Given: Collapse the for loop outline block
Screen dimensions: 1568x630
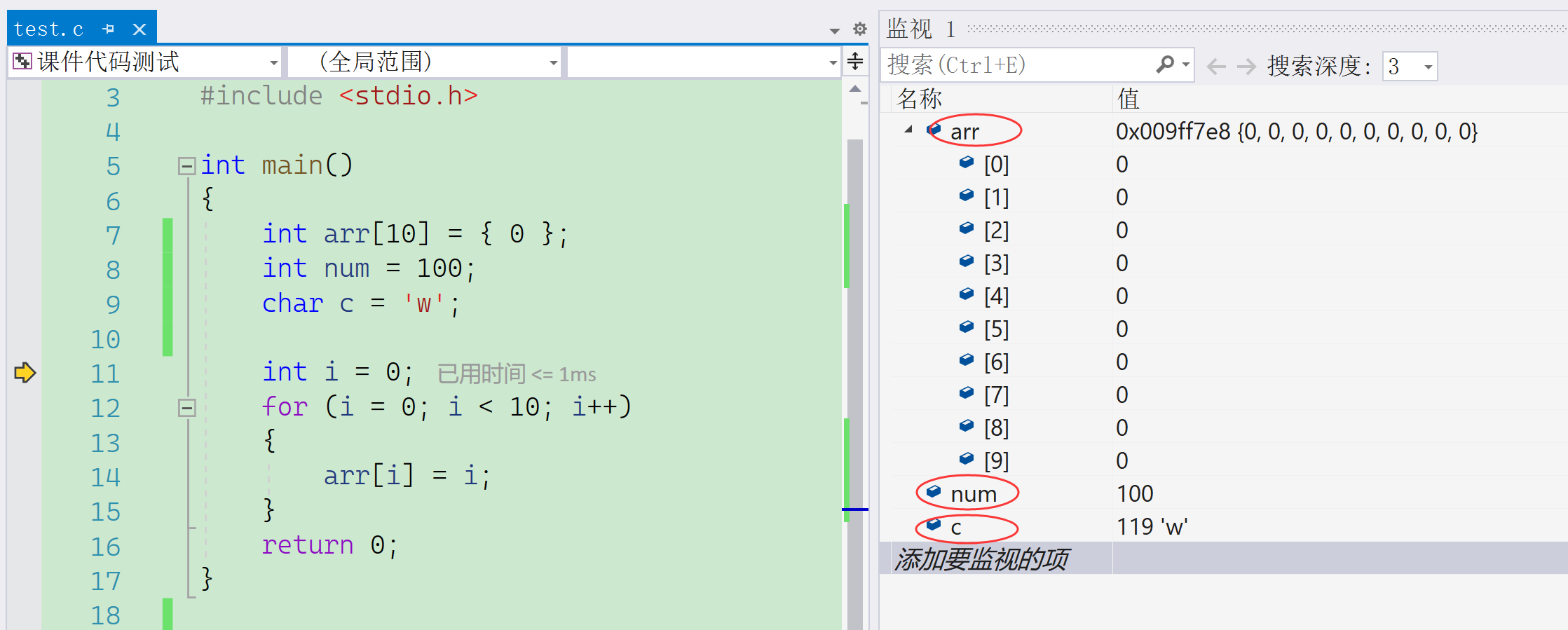Looking at the screenshot, I should (x=186, y=408).
